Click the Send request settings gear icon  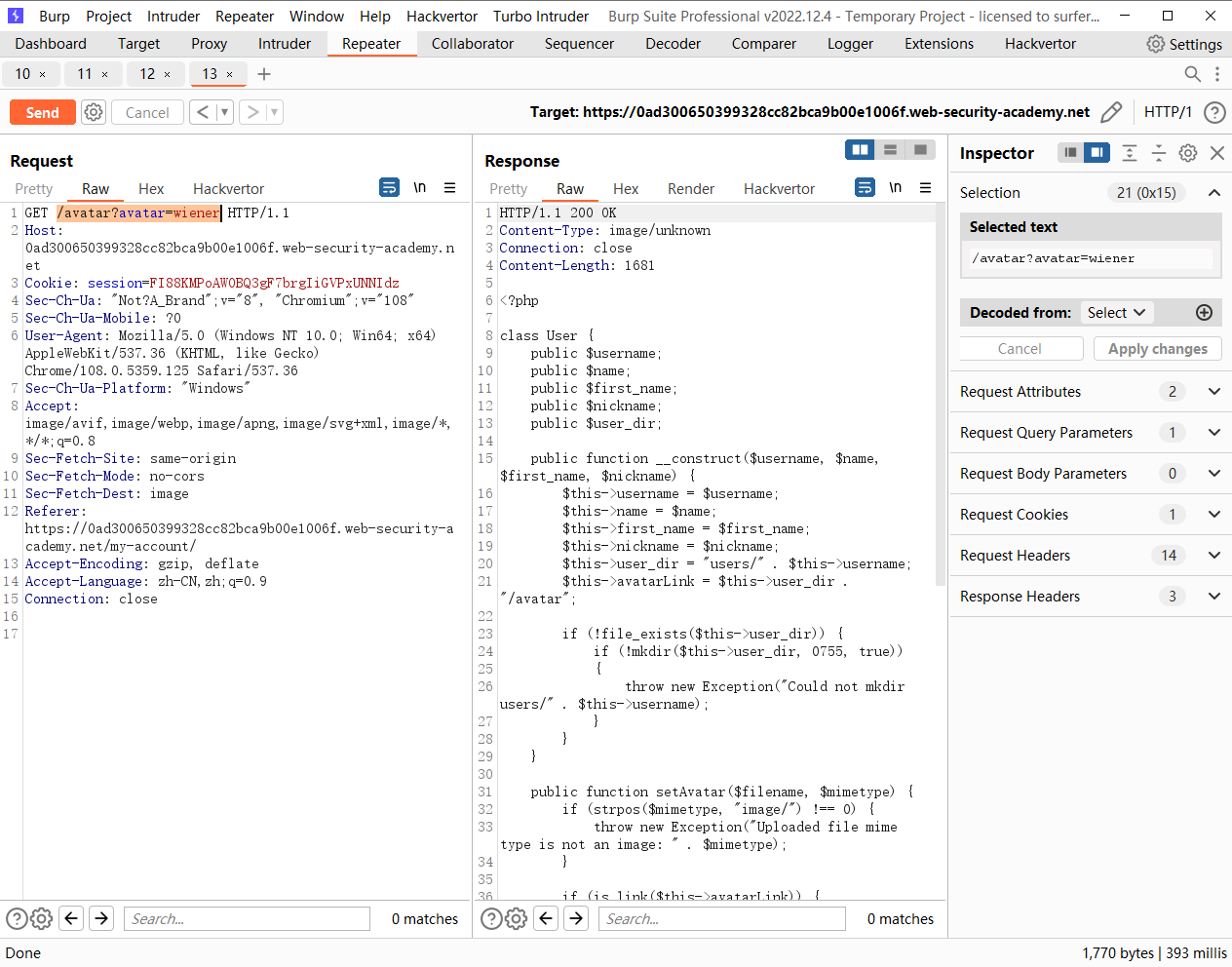[x=94, y=112]
